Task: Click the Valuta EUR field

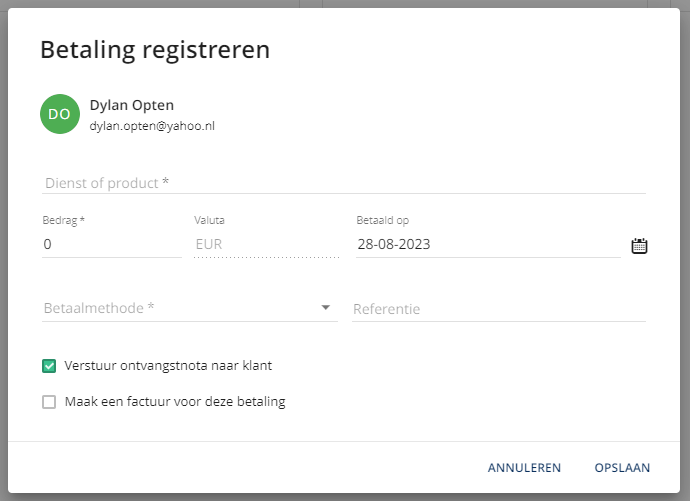Action: pyautogui.click(x=267, y=244)
